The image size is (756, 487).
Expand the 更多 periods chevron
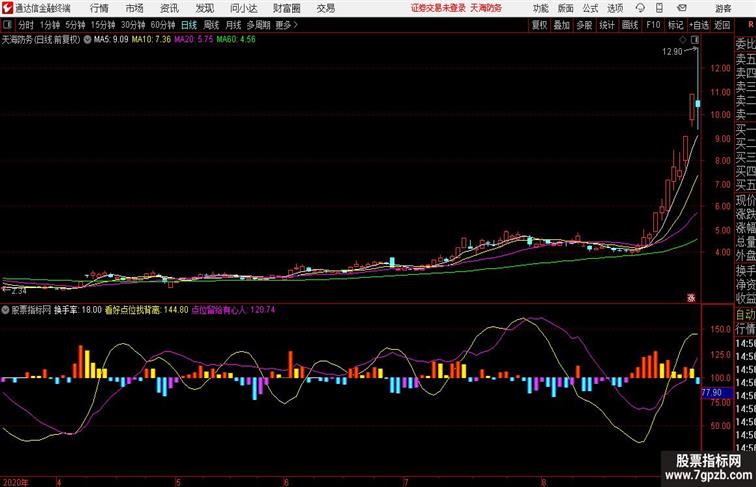[286, 25]
